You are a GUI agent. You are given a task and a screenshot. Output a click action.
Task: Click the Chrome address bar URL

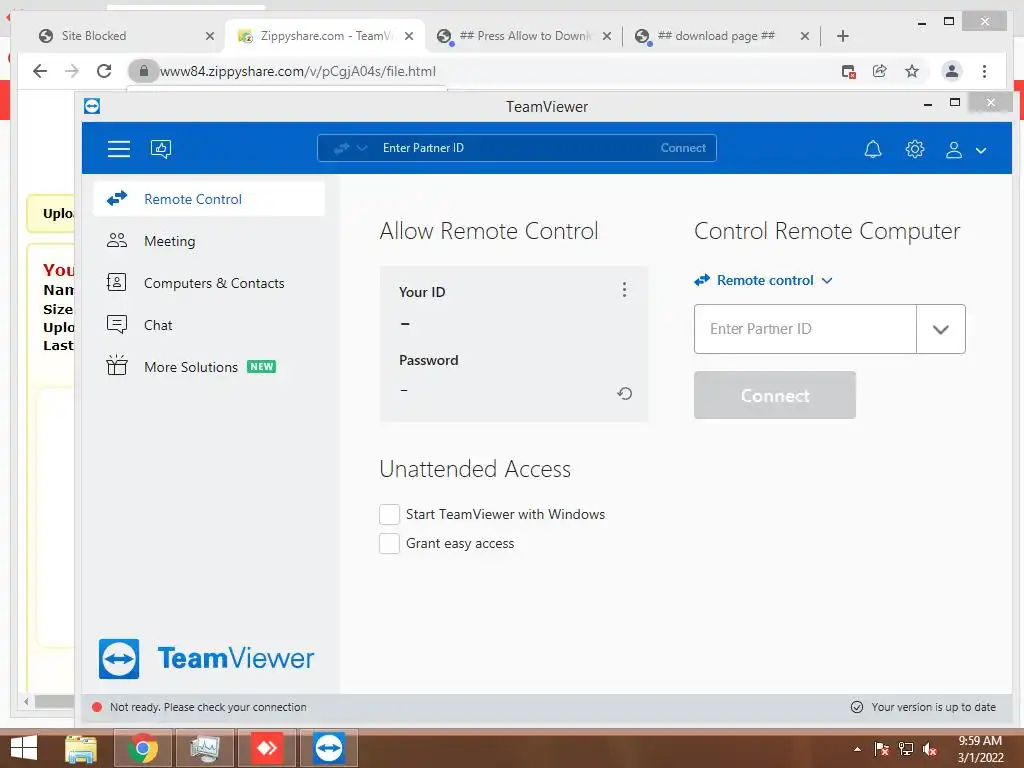coord(298,71)
